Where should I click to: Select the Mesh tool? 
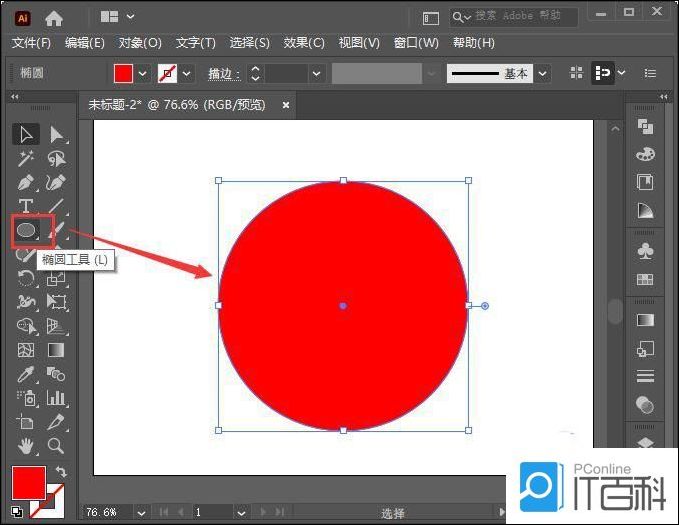(26, 350)
